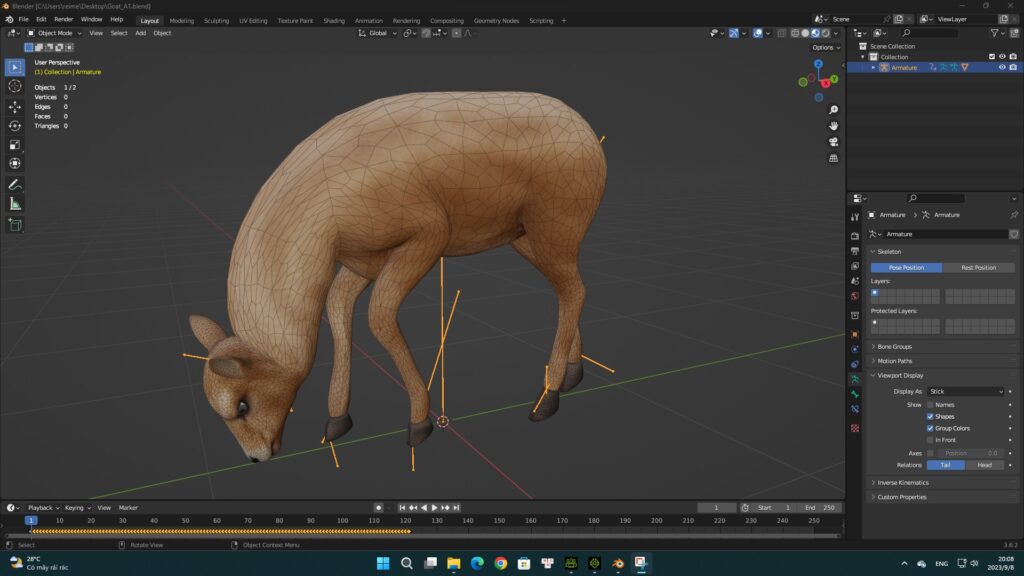Activate the Rotate tool
Image resolution: width=1024 pixels, height=576 pixels.
point(14,126)
